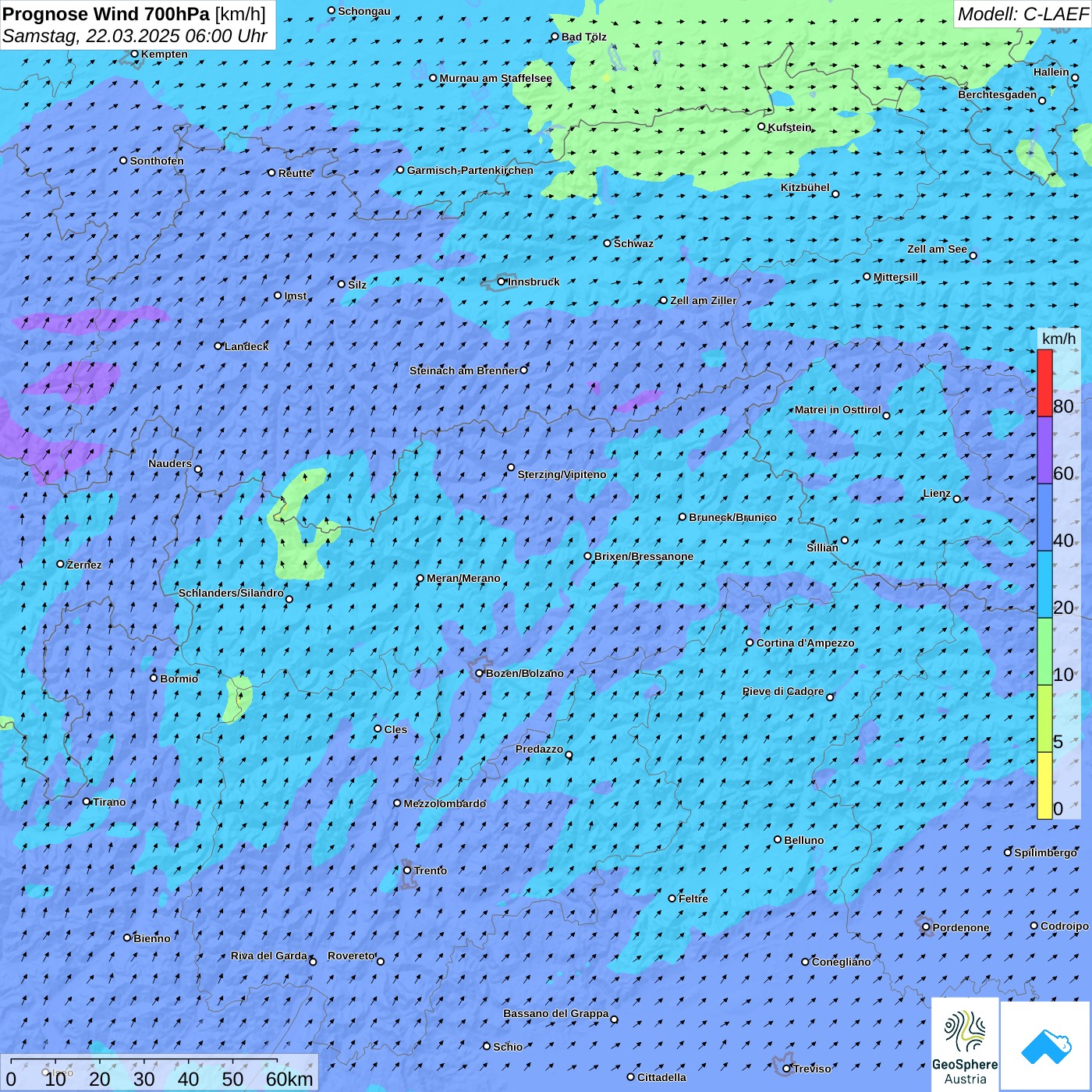Click the Sillian city label

pyautogui.click(x=822, y=548)
